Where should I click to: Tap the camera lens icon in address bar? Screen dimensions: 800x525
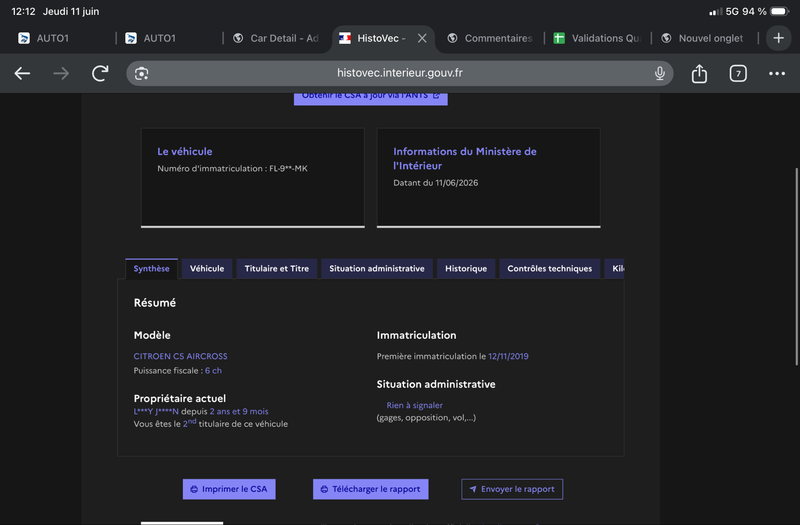pos(142,73)
